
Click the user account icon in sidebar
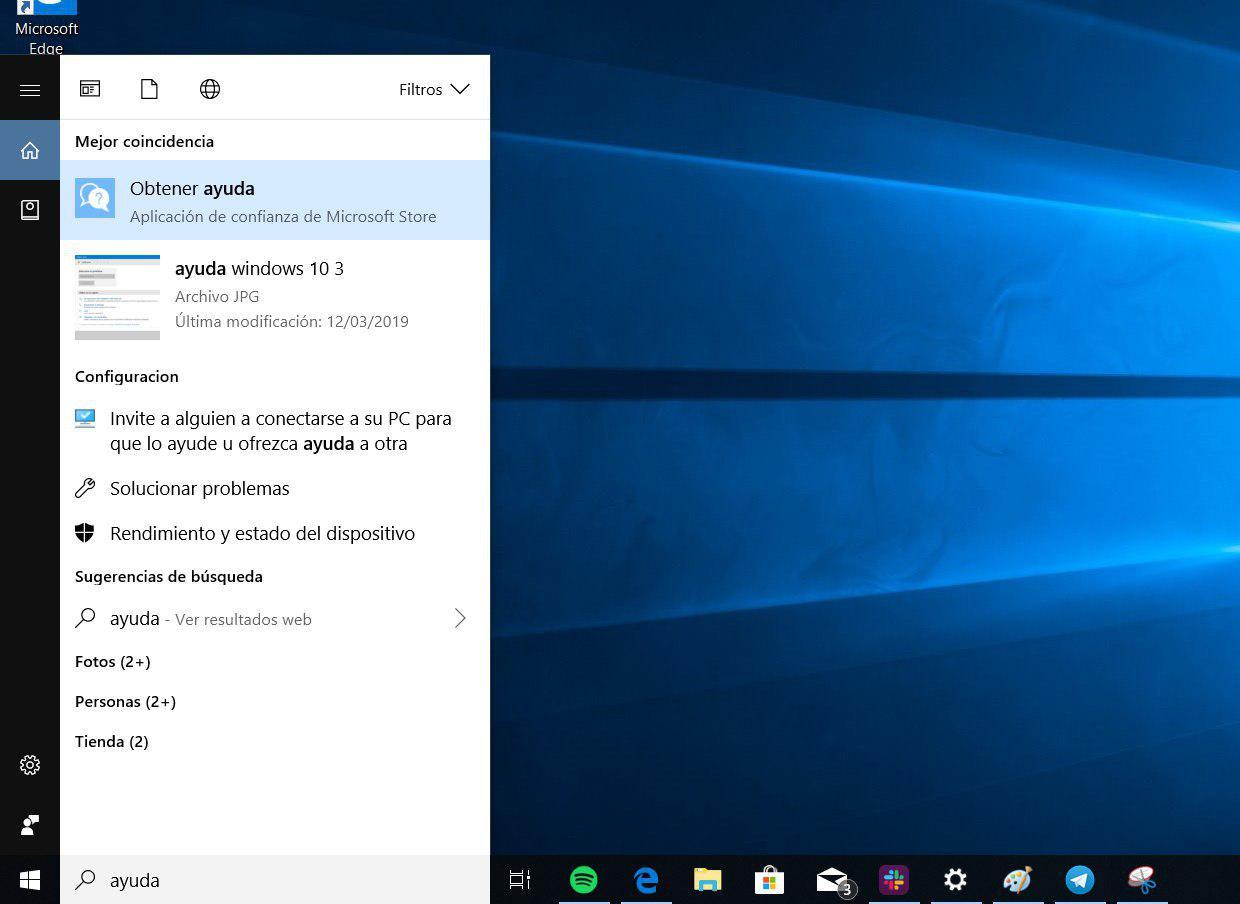(x=29, y=825)
